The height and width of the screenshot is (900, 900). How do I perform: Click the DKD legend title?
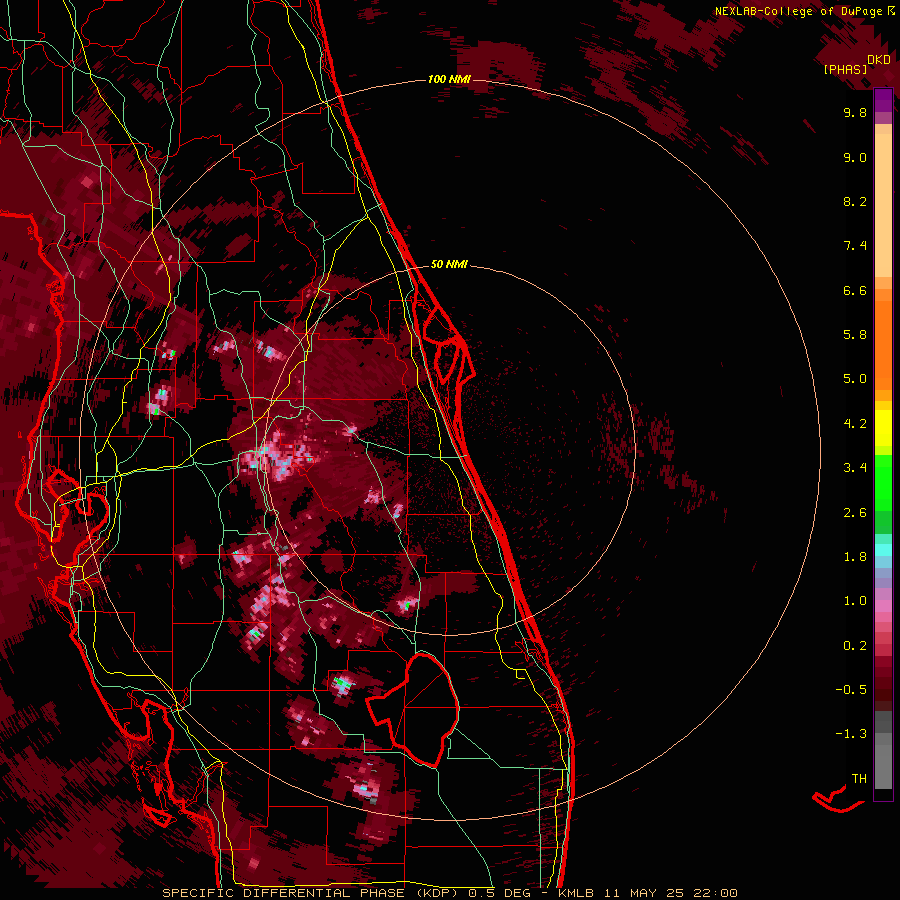879,60
